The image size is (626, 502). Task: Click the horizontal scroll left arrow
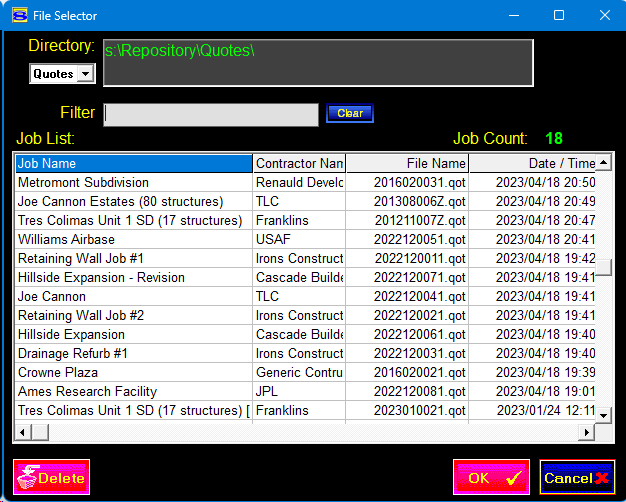[x=23, y=432]
